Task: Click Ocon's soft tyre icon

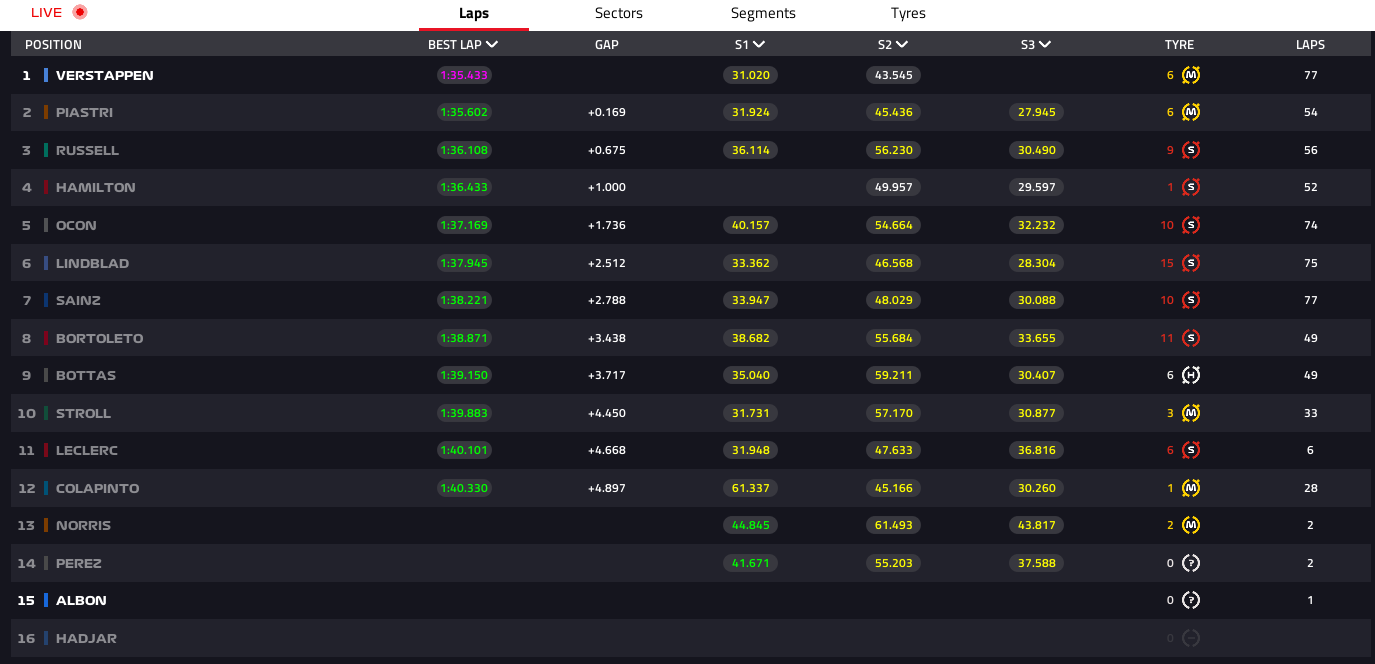Action: pyautogui.click(x=1190, y=225)
